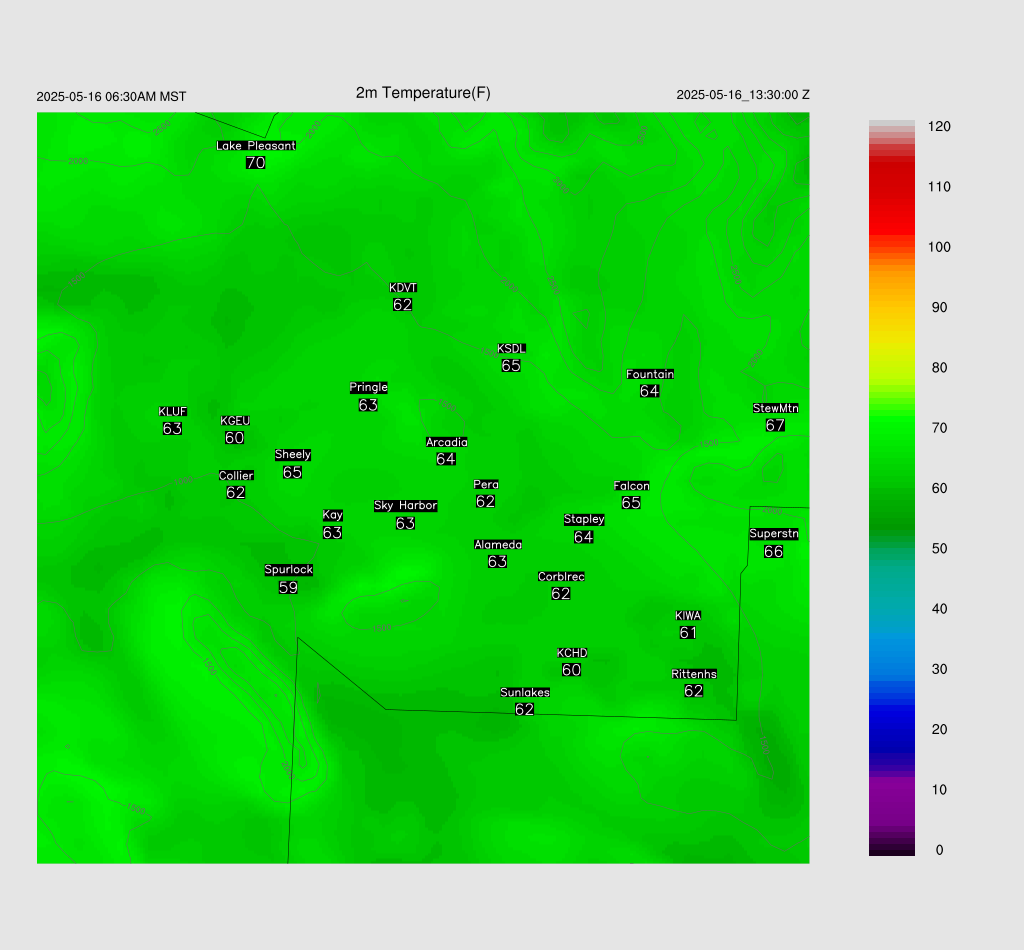The height and width of the screenshot is (950, 1024).
Task: Click the 61 reading under KIWA
Action: point(688,633)
